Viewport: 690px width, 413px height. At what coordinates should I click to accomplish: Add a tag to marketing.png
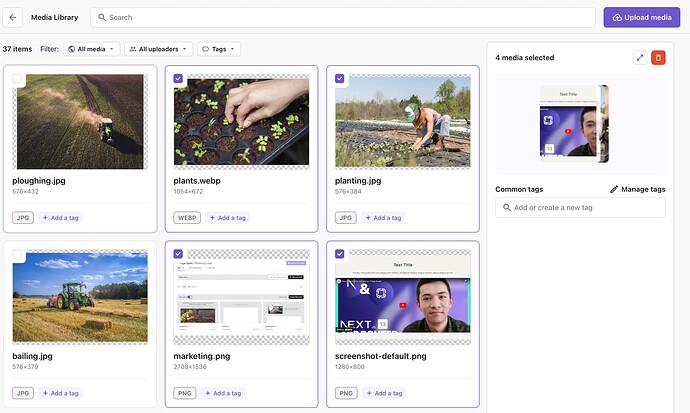pos(223,393)
